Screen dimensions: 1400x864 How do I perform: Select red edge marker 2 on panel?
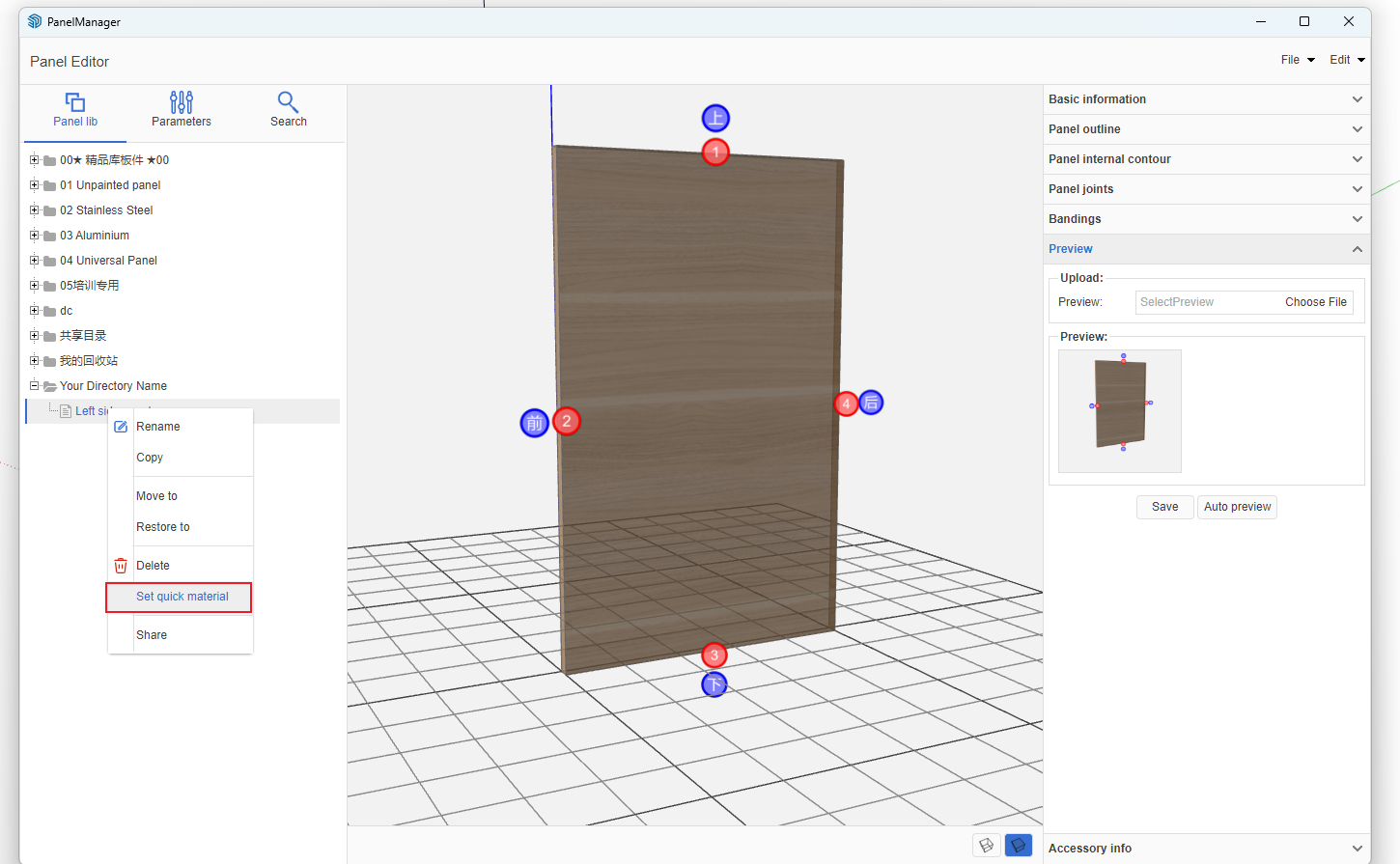pyautogui.click(x=567, y=422)
